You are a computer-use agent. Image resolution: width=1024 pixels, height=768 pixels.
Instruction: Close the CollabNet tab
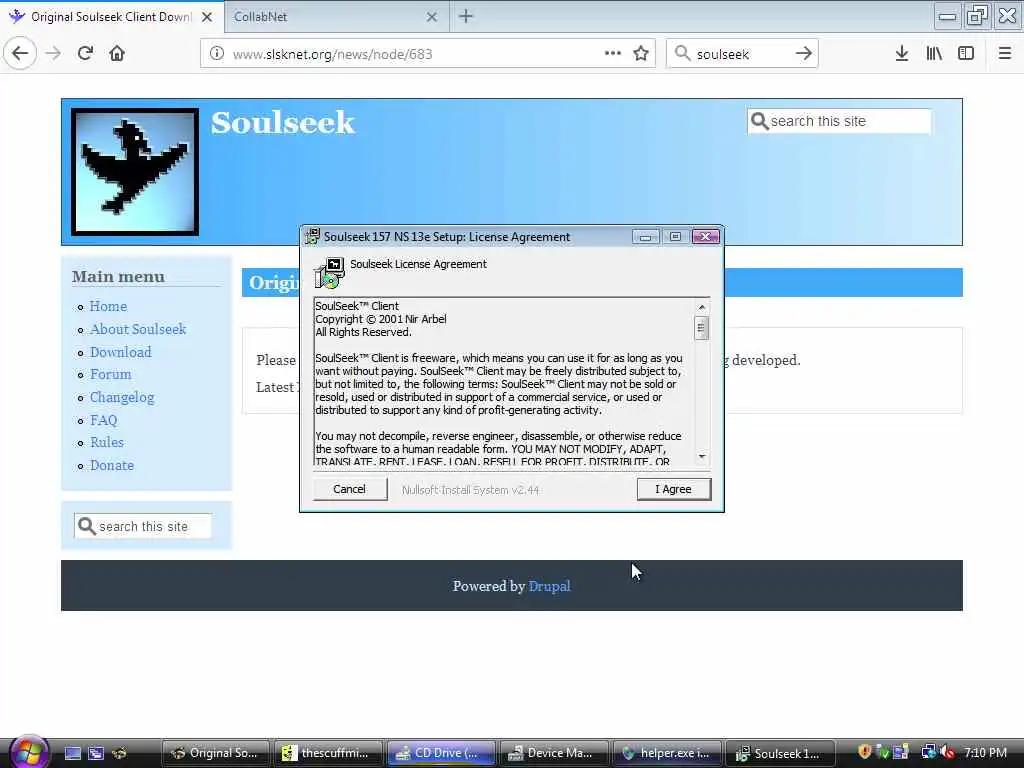[x=432, y=17]
